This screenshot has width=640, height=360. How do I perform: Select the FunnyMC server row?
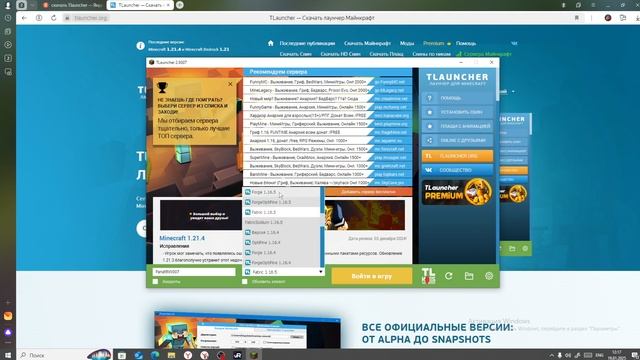pyautogui.click(x=327, y=82)
